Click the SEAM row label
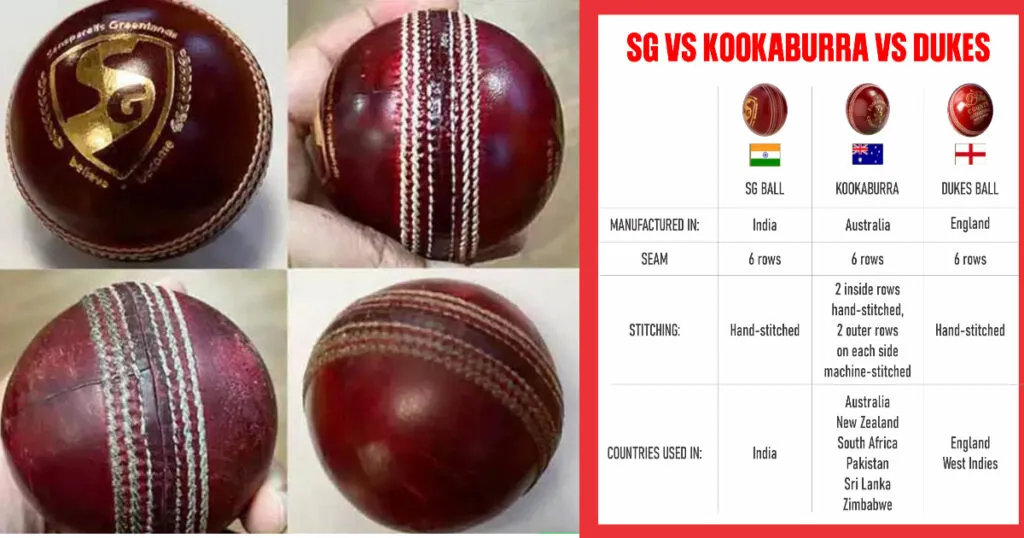 [654, 259]
